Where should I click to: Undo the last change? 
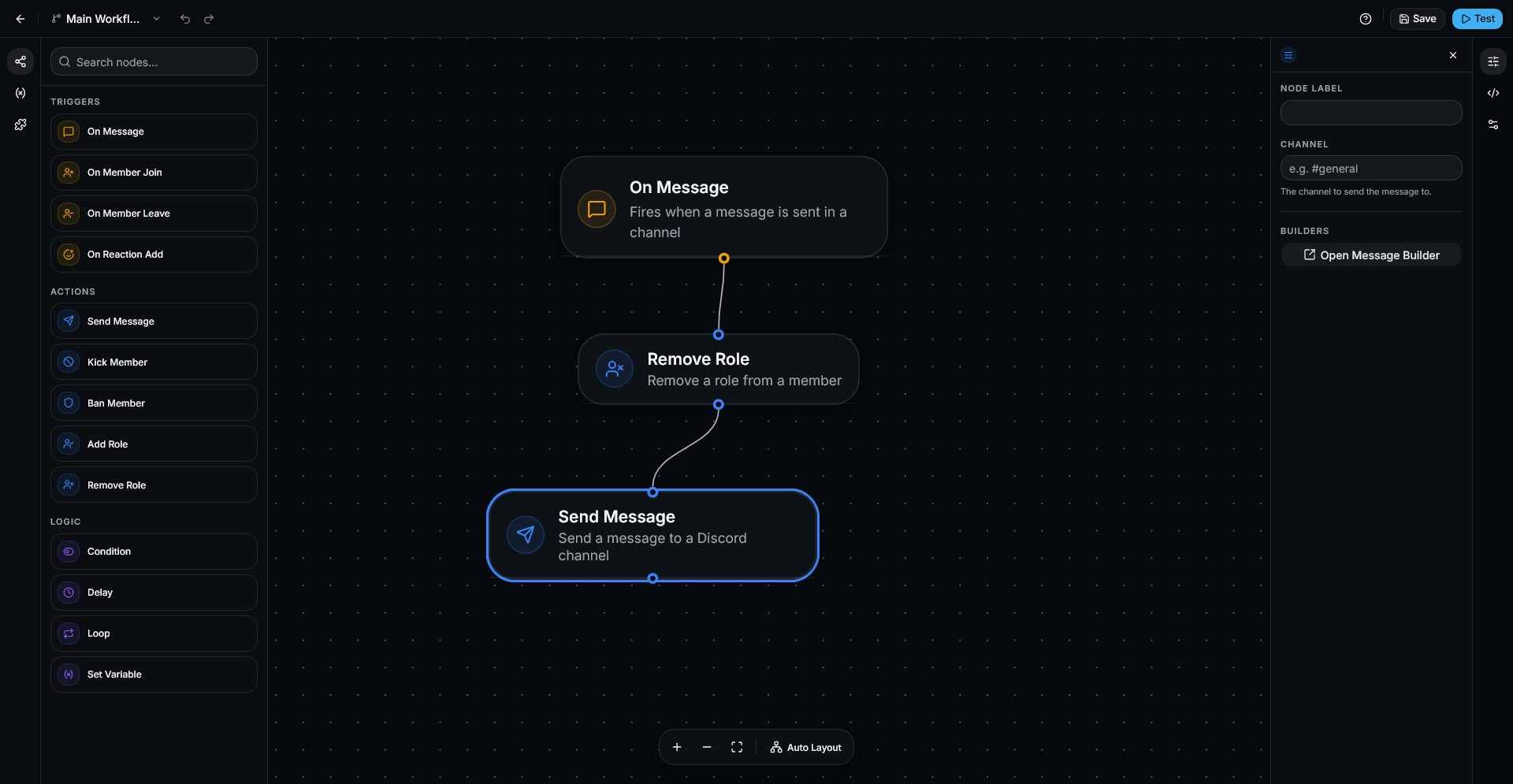click(x=185, y=19)
